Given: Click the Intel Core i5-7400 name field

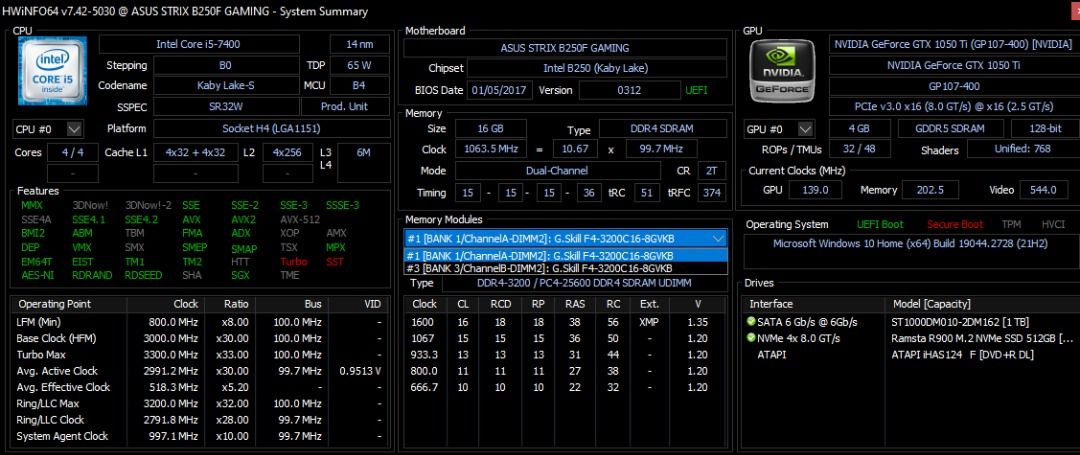Looking at the screenshot, I should click(x=199, y=44).
